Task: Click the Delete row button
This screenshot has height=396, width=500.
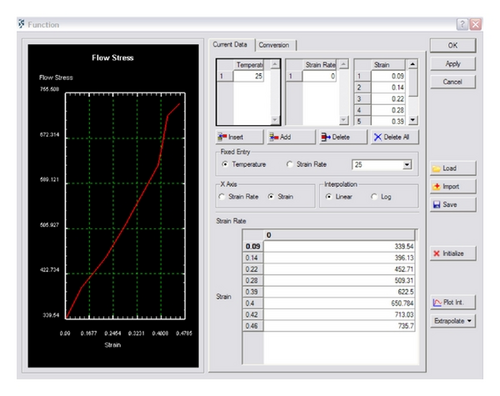Action: click(x=343, y=137)
